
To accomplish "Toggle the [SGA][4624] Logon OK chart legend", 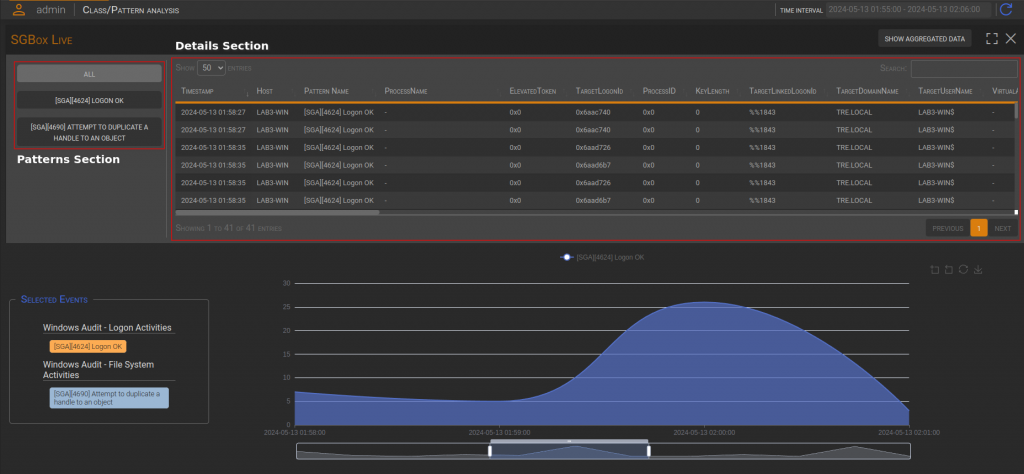I will point(601,257).
